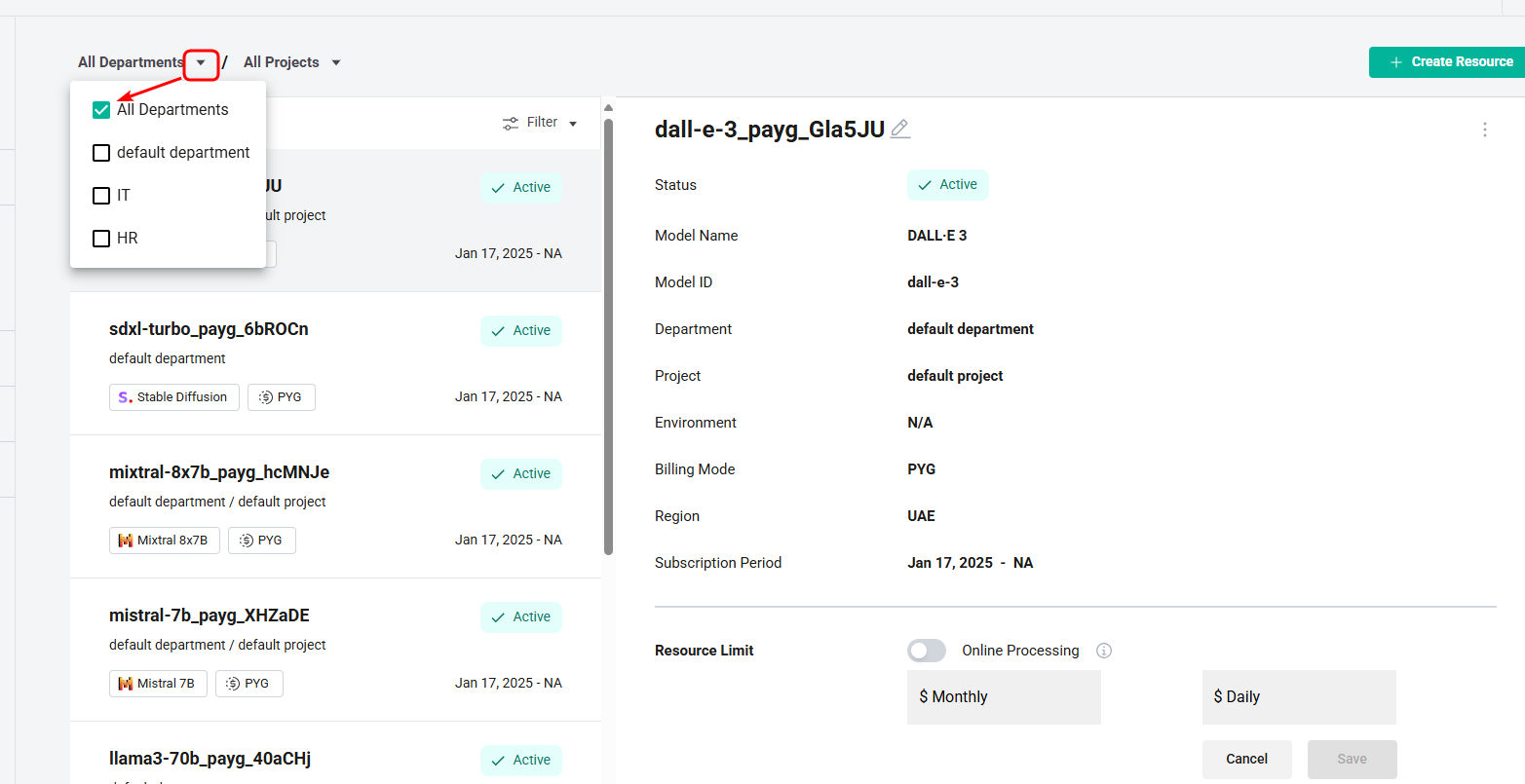Click the filter funnel icon in the list header
This screenshot has width=1525, height=784.
(x=510, y=122)
